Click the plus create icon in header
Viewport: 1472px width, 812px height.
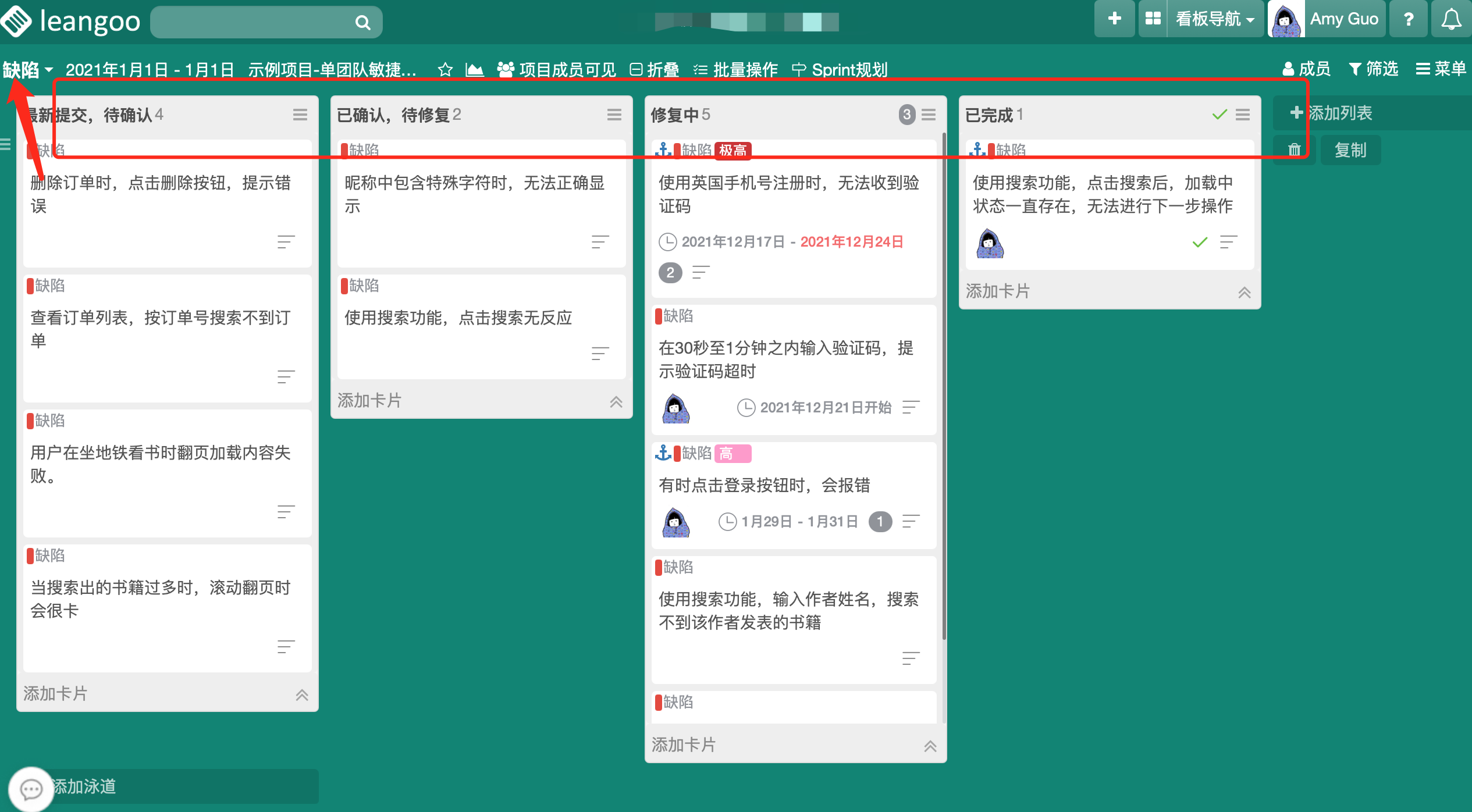point(1114,19)
